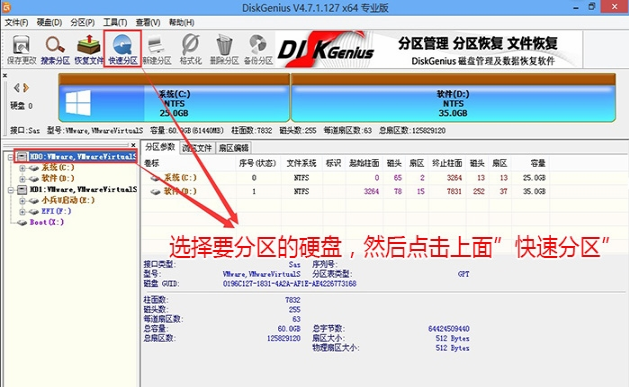Click the 序号(状态) column header

click(257, 163)
